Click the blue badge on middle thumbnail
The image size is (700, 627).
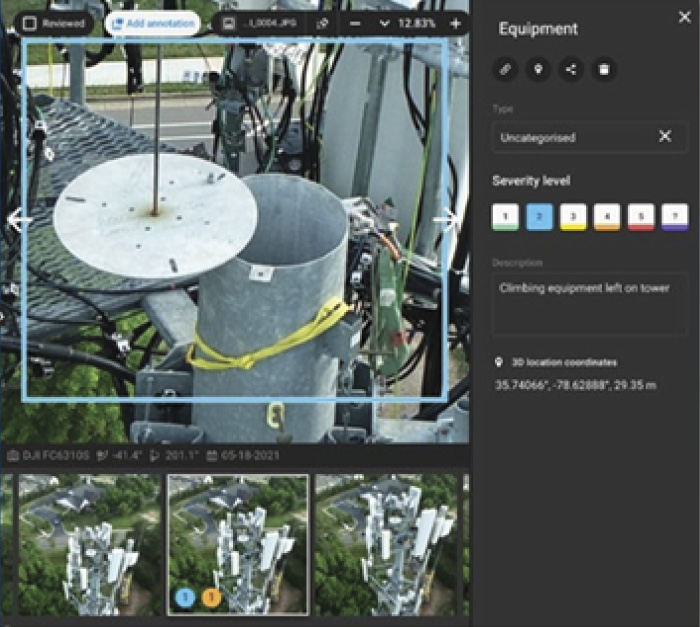click(185, 597)
